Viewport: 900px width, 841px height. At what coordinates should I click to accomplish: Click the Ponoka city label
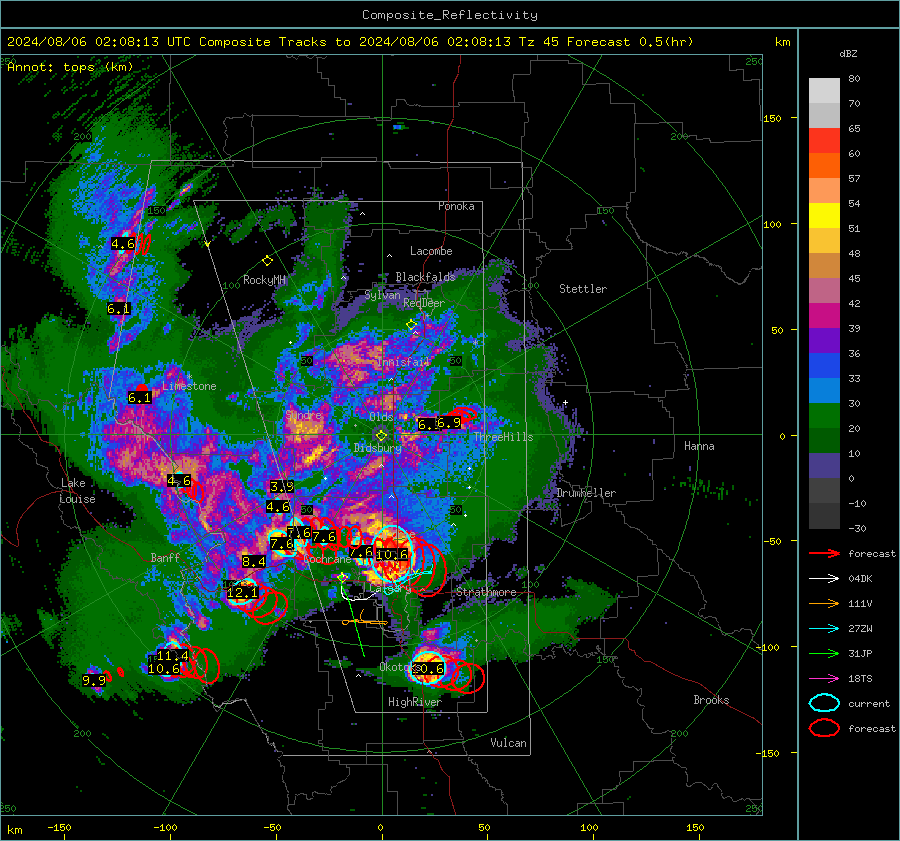pos(456,206)
